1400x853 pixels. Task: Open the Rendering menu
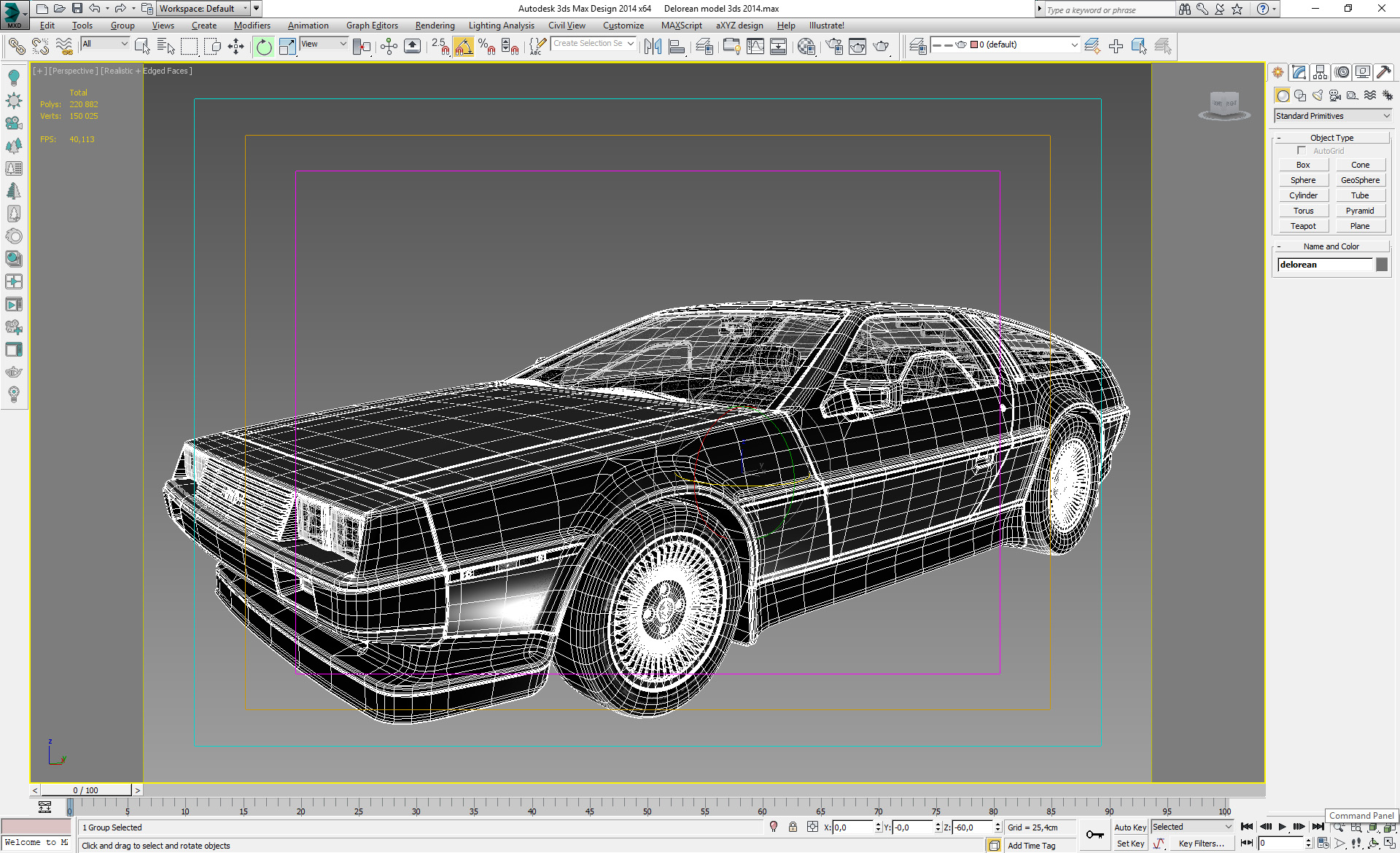(x=435, y=26)
